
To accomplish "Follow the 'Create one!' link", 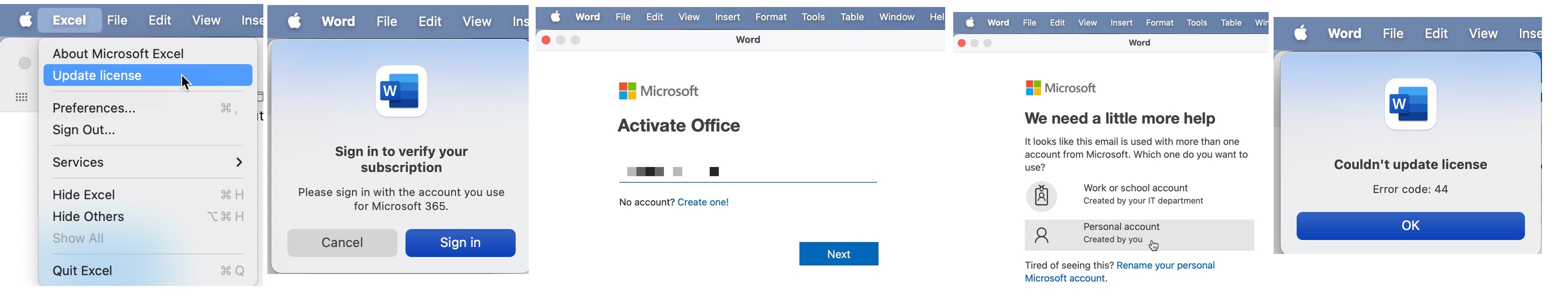I will pyautogui.click(x=703, y=202).
